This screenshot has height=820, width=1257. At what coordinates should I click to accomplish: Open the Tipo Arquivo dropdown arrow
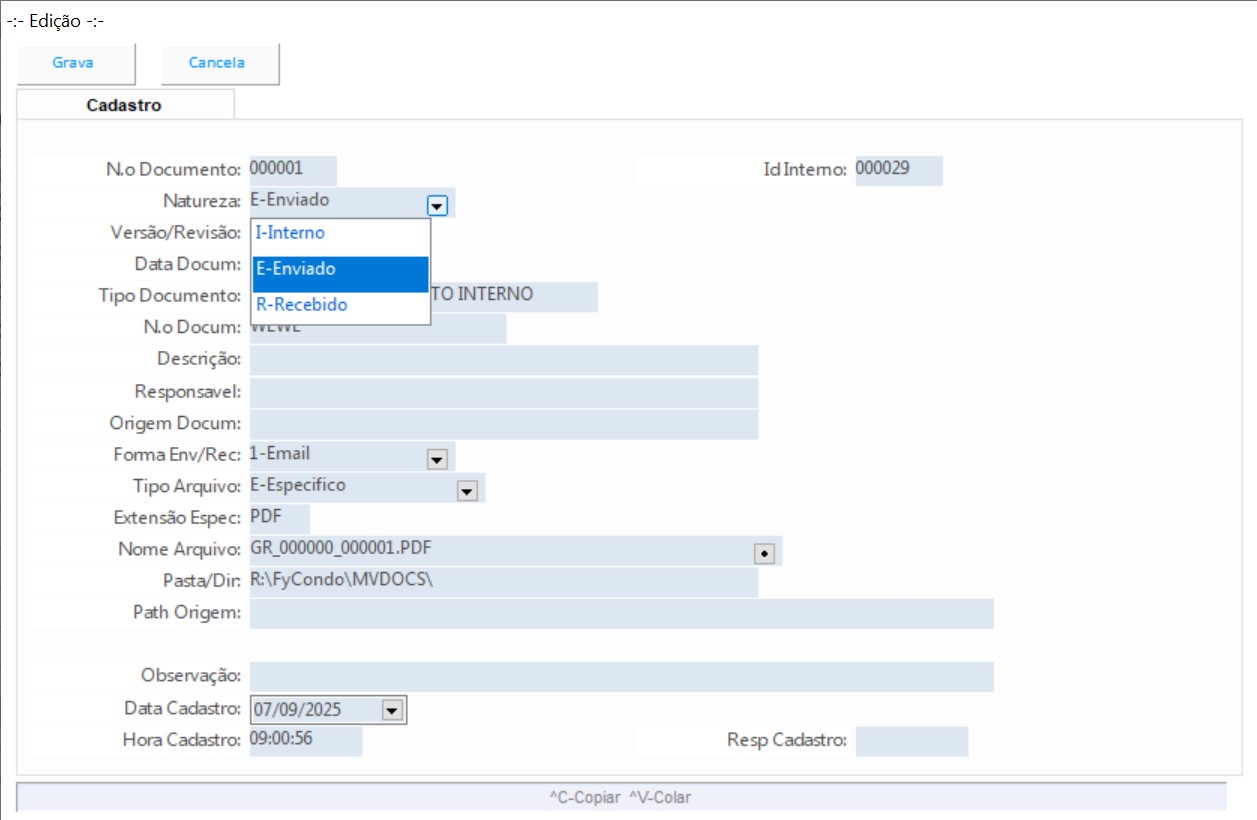[467, 491]
